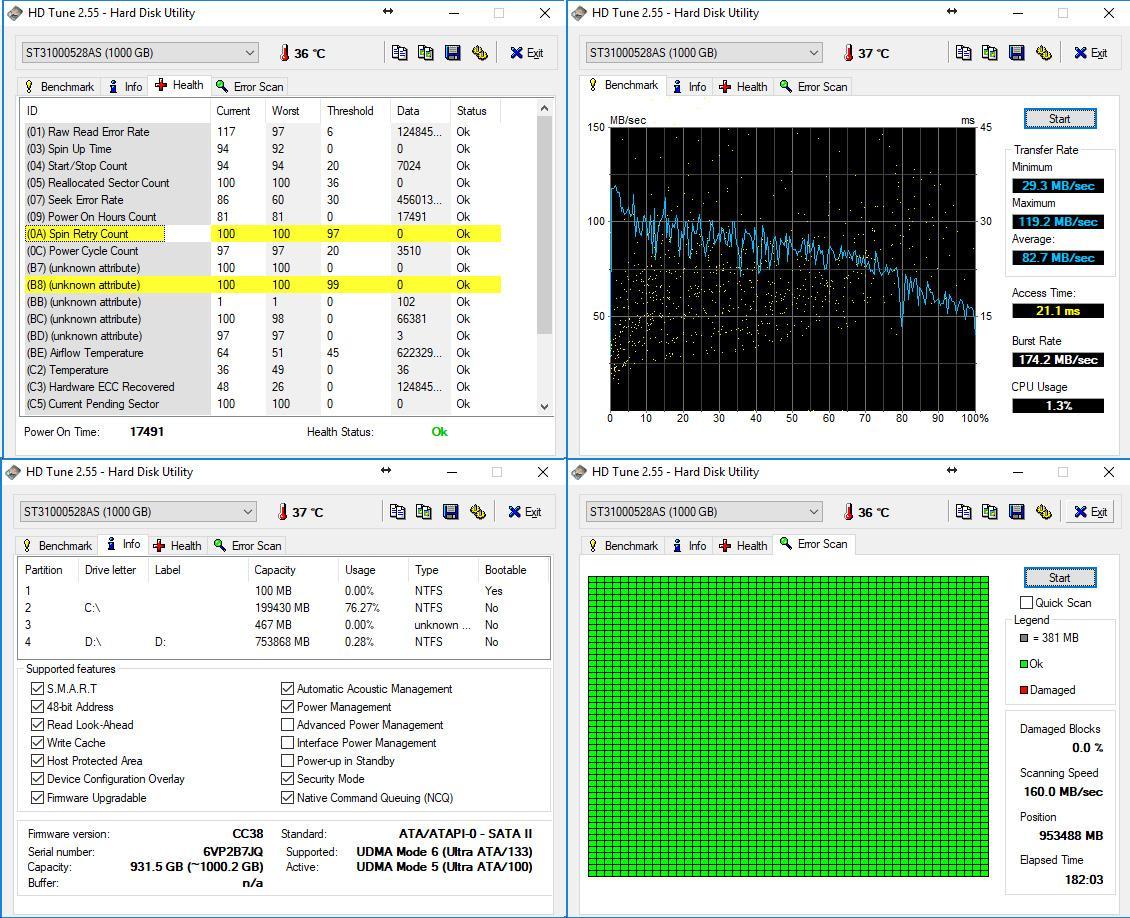The height and width of the screenshot is (918, 1130).
Task: Click HD Tune app icon in Info window title bar
Action: coord(13,472)
